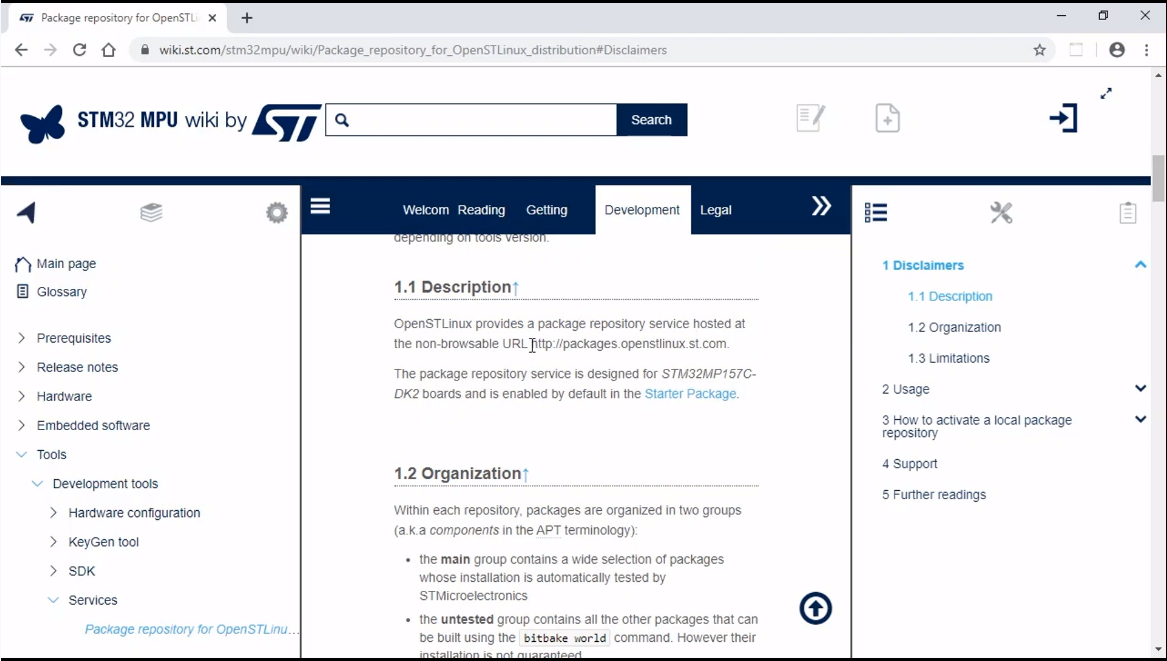Click the browser address bar URL
1167x661 pixels.
(x=413, y=50)
